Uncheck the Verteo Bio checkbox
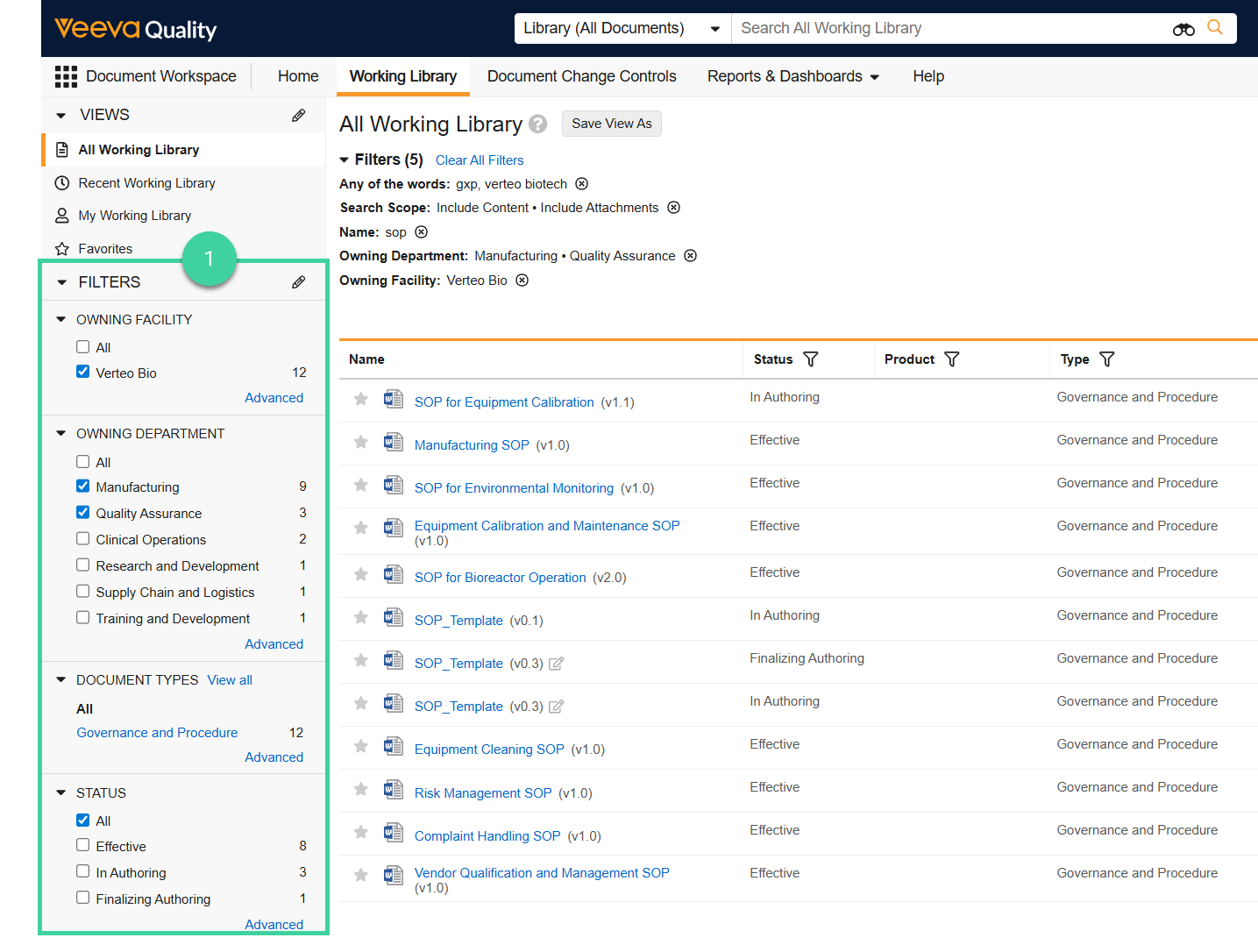 (x=82, y=372)
